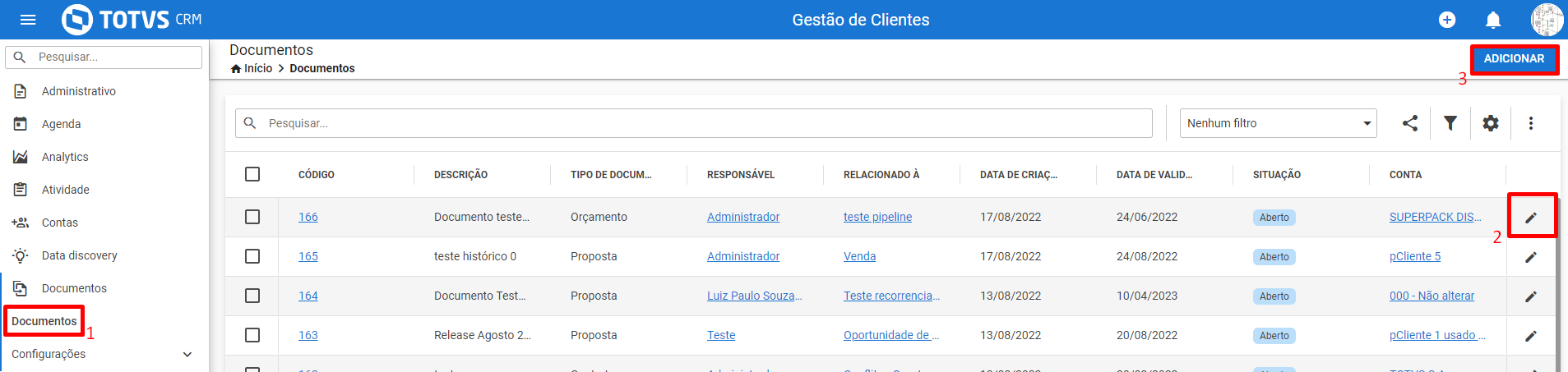The width and height of the screenshot is (1568, 372).
Task: Open the three-dot more options menu
Action: [1531, 123]
